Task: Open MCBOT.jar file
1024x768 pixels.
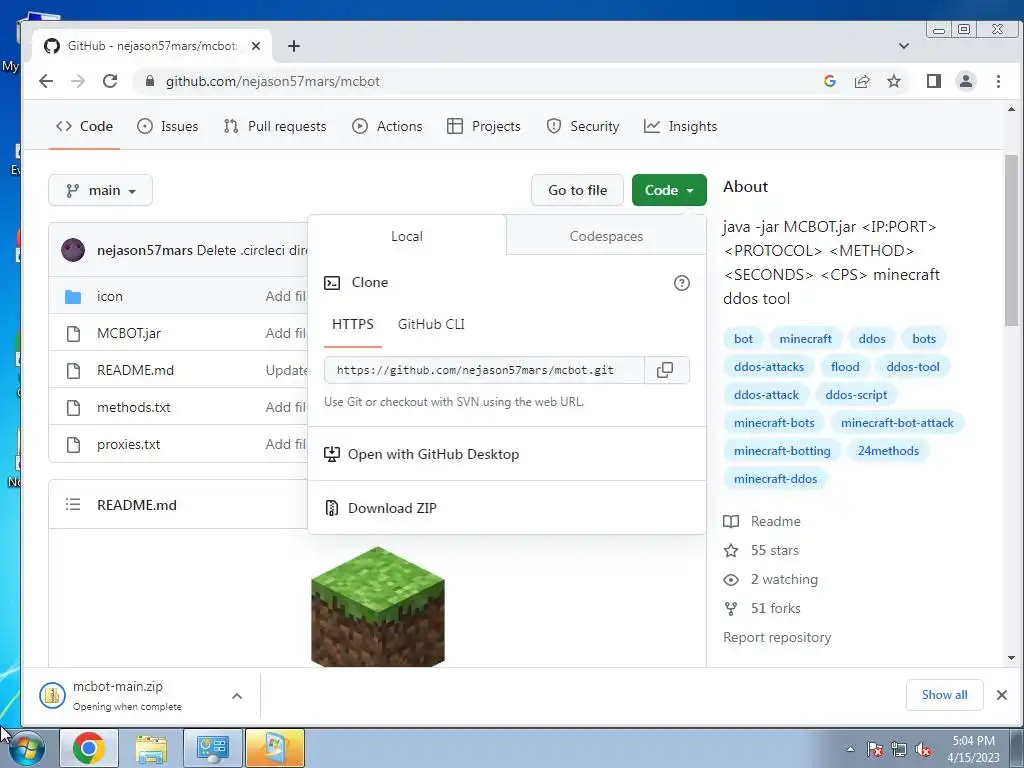Action: pyautogui.click(x=129, y=333)
